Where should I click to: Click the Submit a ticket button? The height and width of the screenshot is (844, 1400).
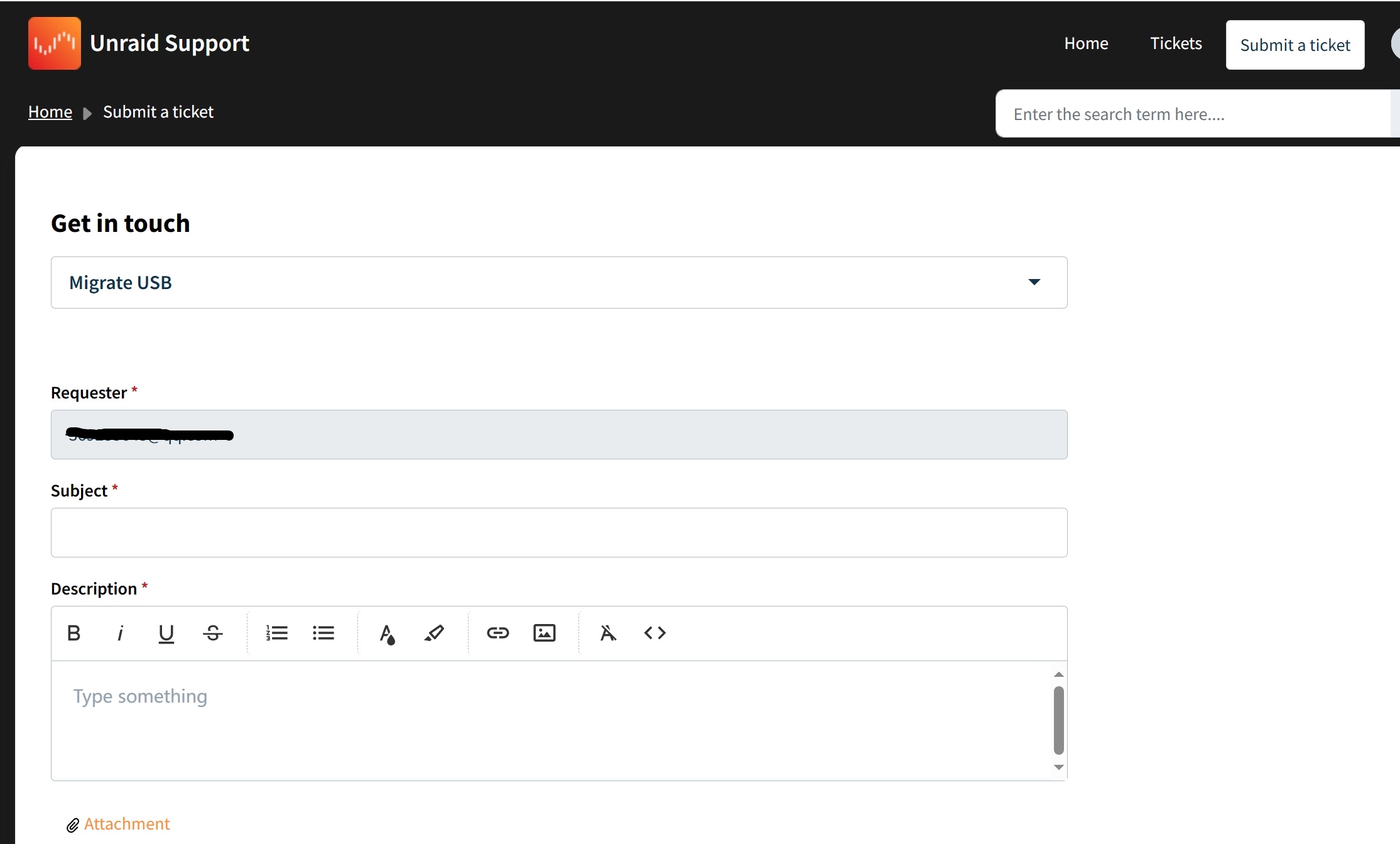(x=1295, y=45)
